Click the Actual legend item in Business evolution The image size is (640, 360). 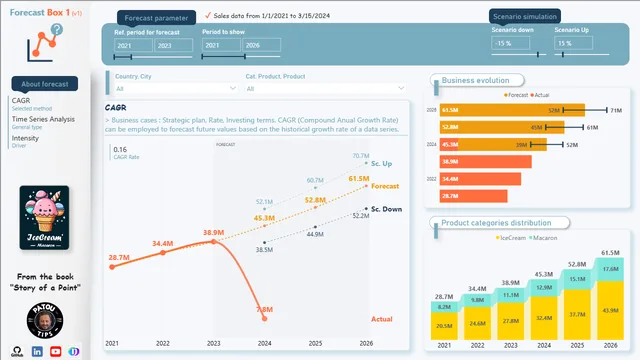[x=540, y=95]
